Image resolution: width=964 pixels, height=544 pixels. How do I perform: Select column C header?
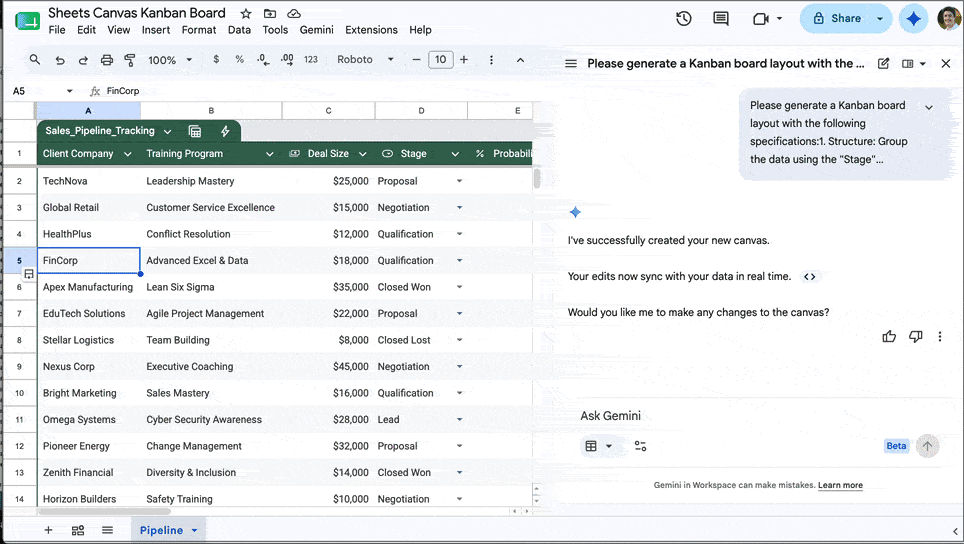(328, 111)
